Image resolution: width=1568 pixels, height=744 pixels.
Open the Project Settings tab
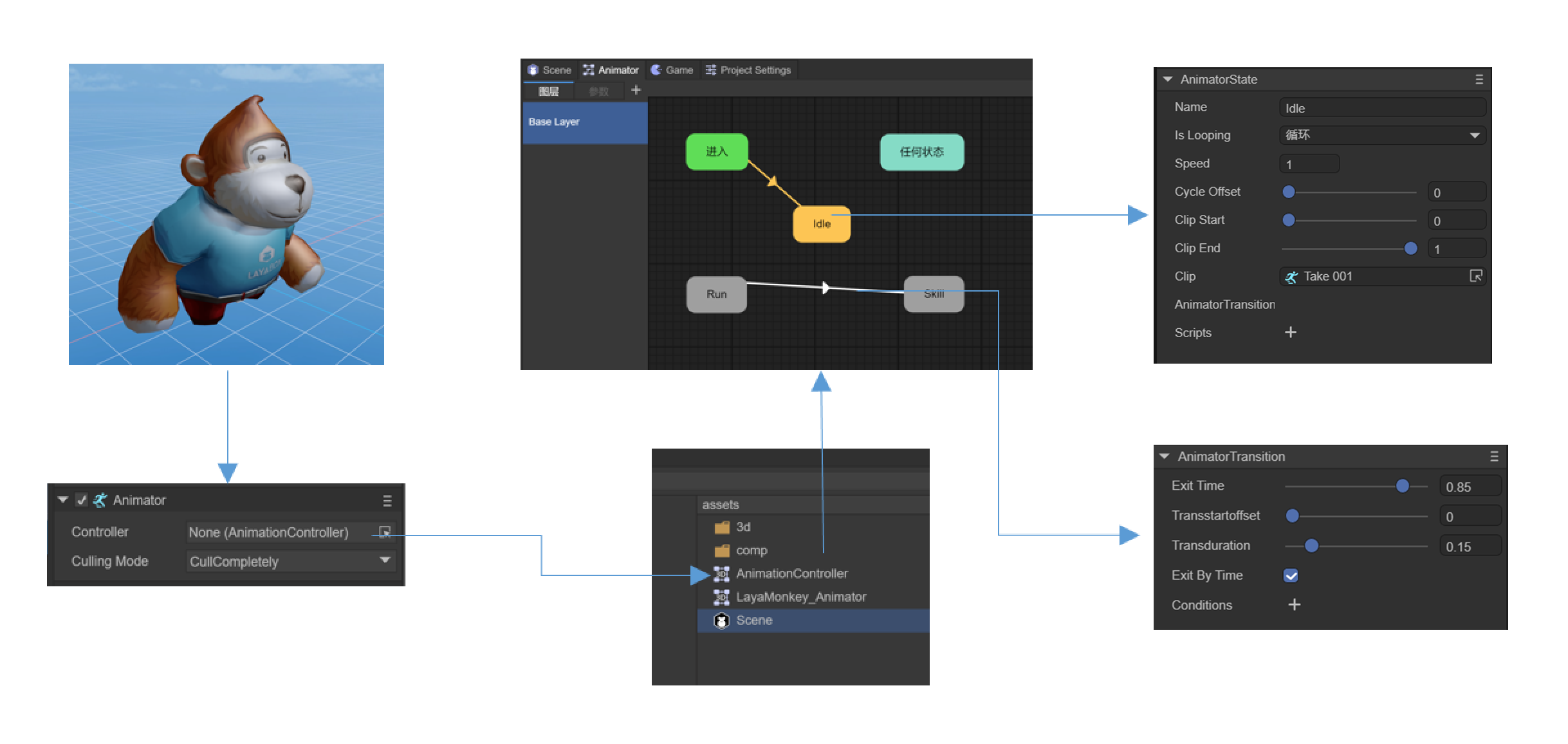click(748, 70)
